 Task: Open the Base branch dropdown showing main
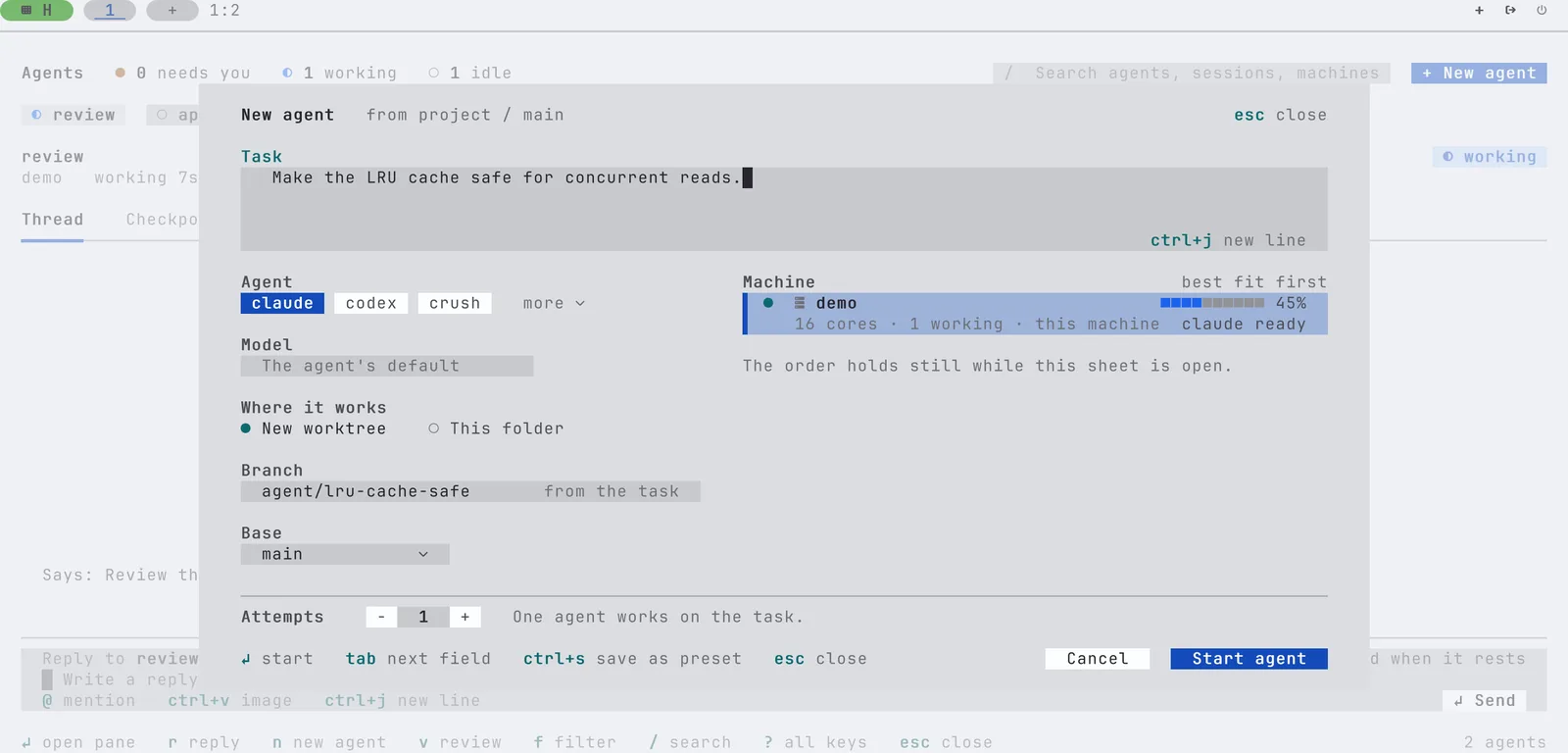click(x=345, y=554)
